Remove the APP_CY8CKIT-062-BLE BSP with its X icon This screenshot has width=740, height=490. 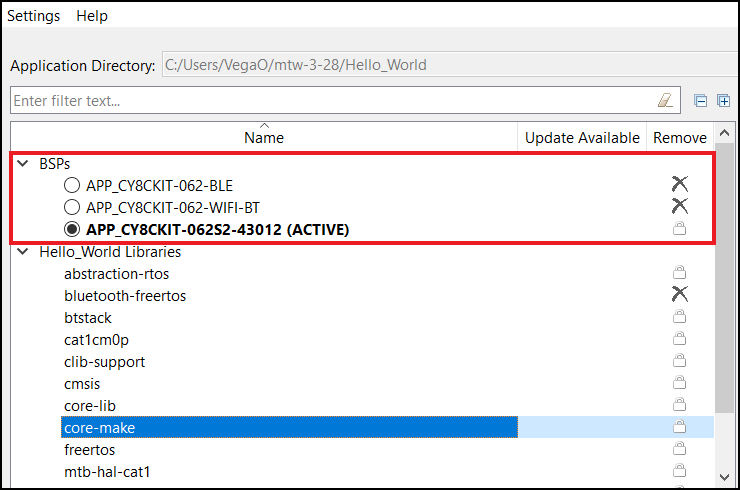(680, 184)
